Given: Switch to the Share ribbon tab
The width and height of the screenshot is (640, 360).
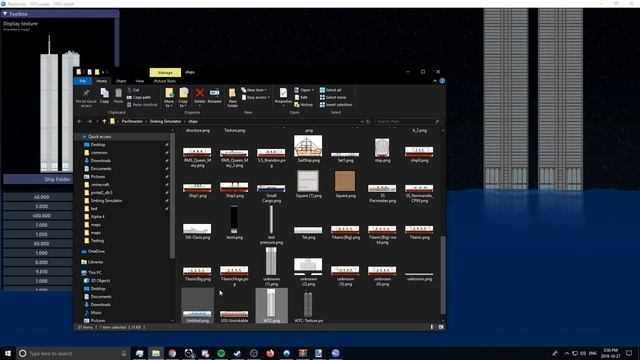Looking at the screenshot, I should coord(121,81).
